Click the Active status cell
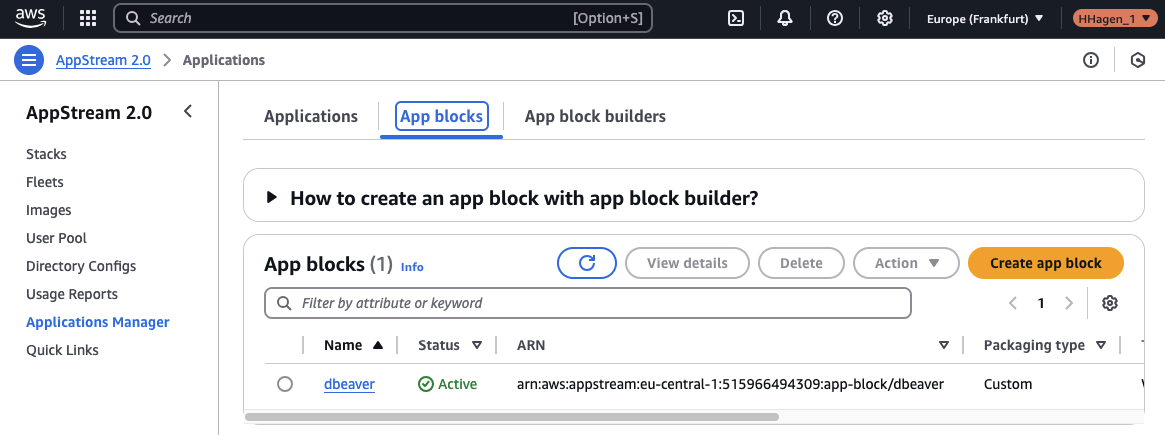 447,384
